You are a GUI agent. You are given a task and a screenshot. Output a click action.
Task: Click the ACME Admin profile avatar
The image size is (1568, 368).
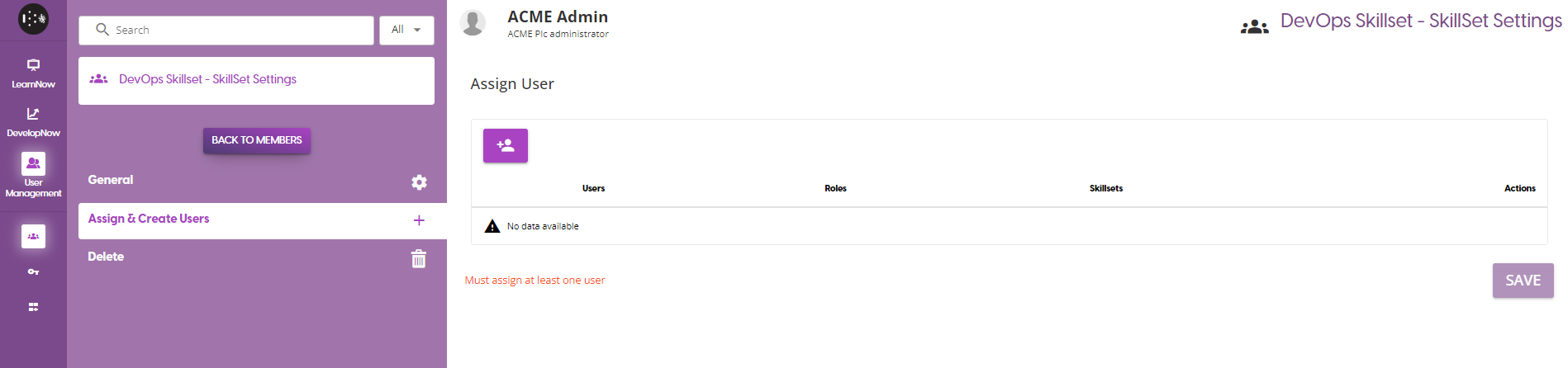[x=473, y=22]
